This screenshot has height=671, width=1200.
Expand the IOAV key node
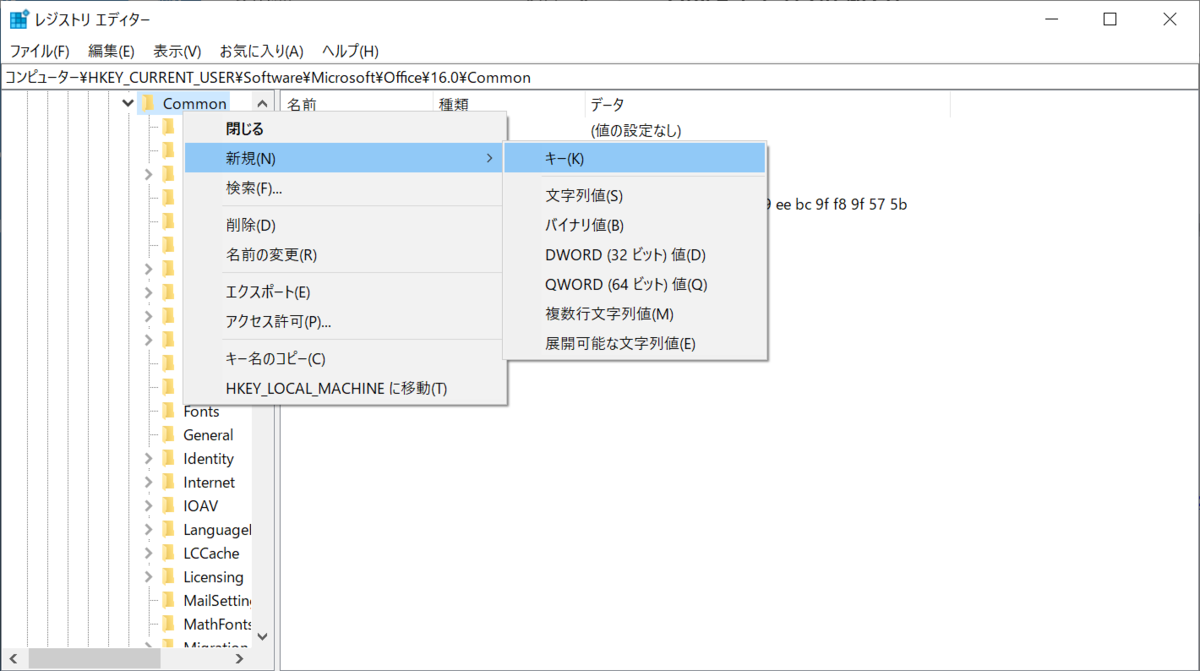148,506
